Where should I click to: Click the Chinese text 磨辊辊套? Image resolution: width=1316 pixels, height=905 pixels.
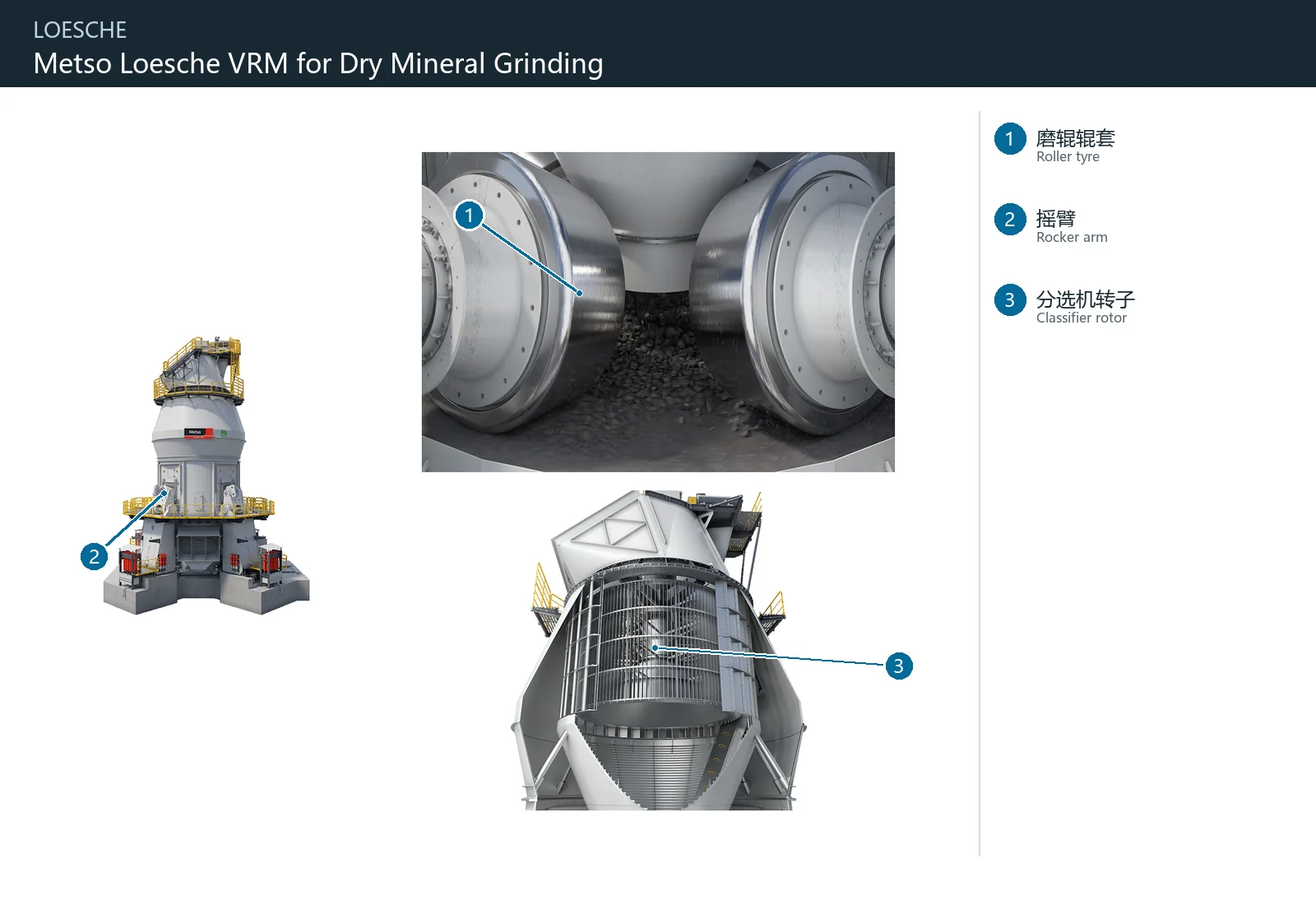pos(1076,137)
